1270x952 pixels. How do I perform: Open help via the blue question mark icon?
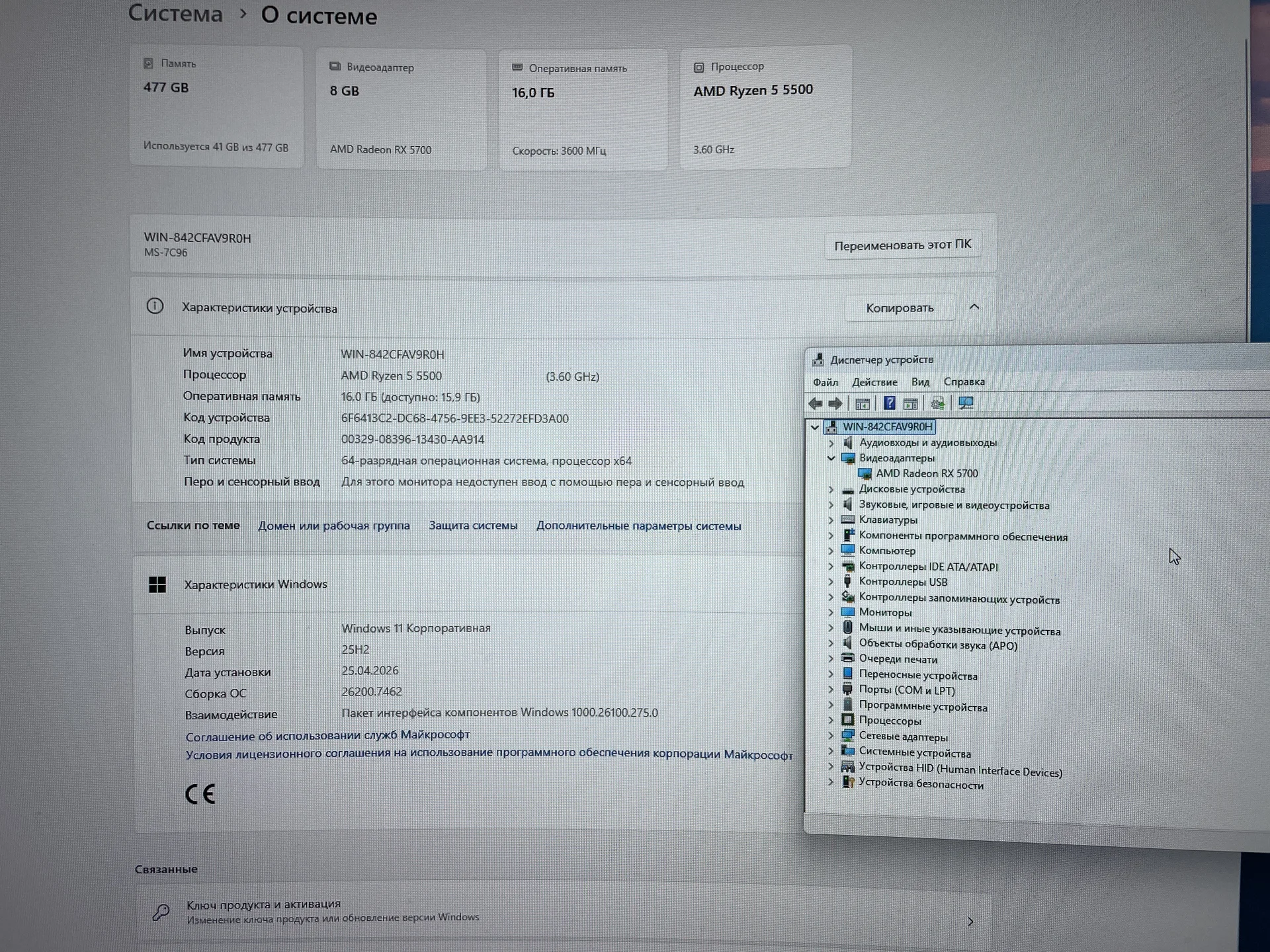click(x=890, y=403)
